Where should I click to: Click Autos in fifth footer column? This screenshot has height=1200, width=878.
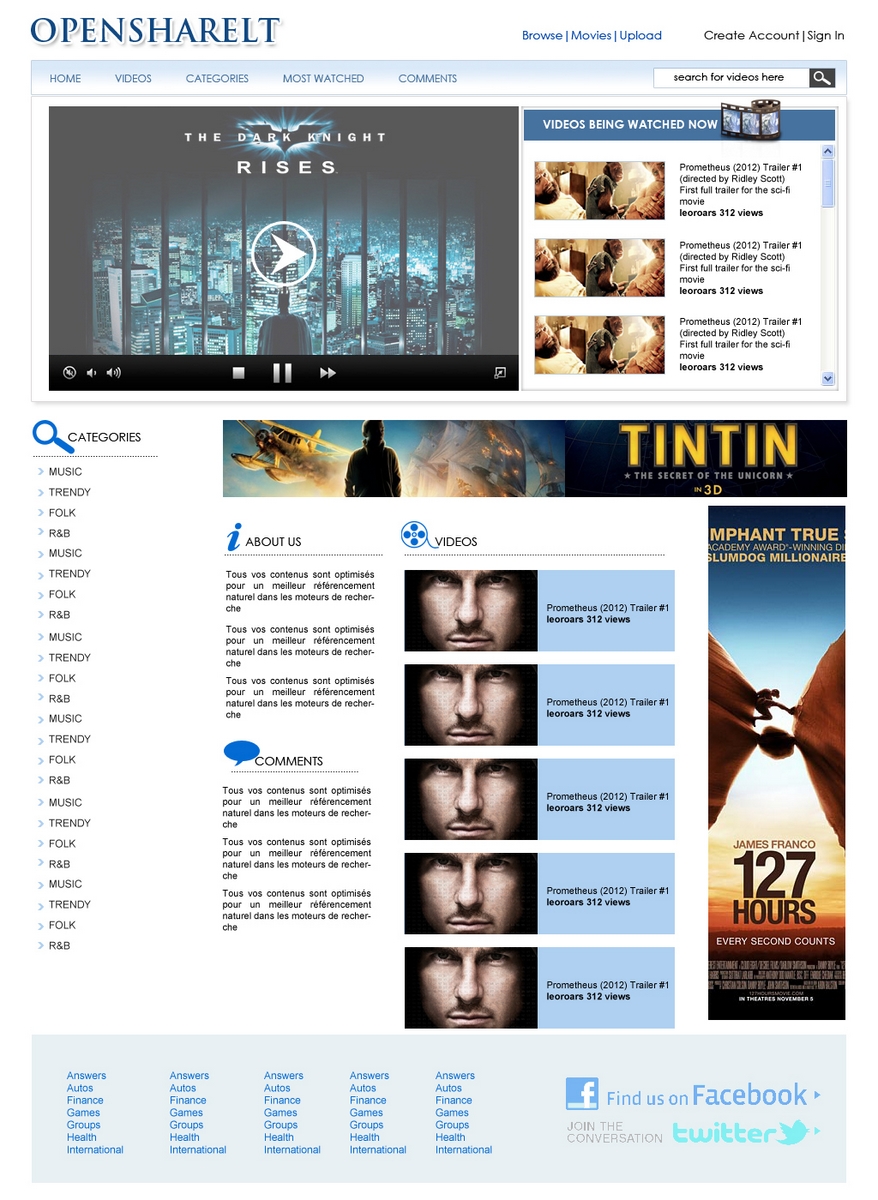[x=449, y=1088]
